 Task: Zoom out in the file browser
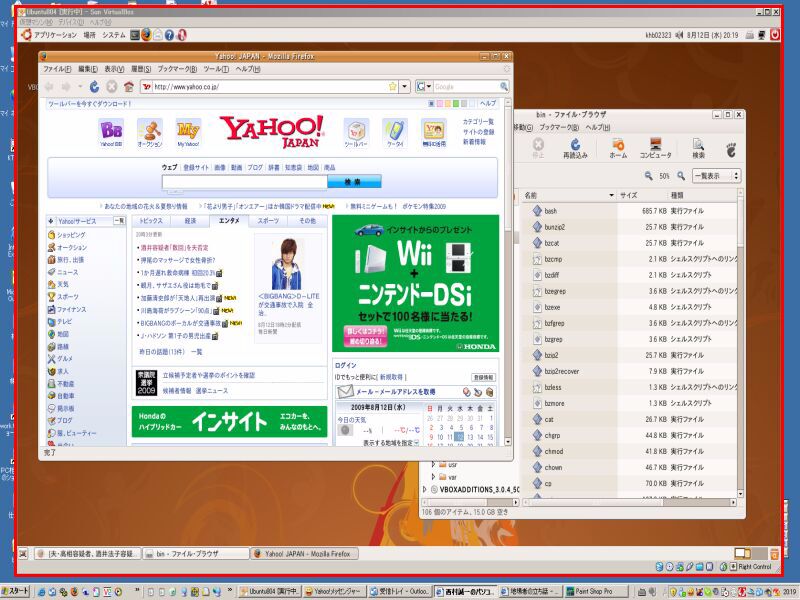(x=648, y=176)
